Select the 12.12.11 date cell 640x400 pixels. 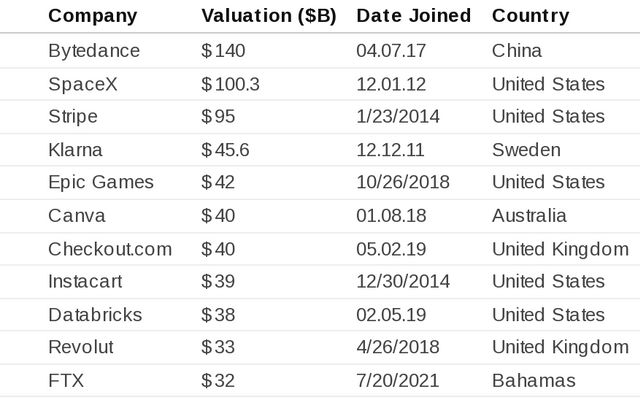click(390, 150)
